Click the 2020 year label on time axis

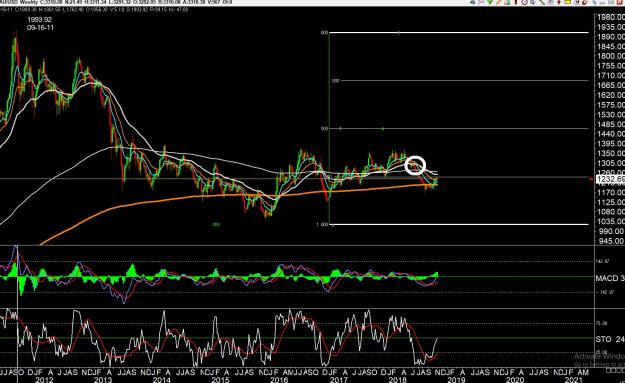[x=515, y=379]
